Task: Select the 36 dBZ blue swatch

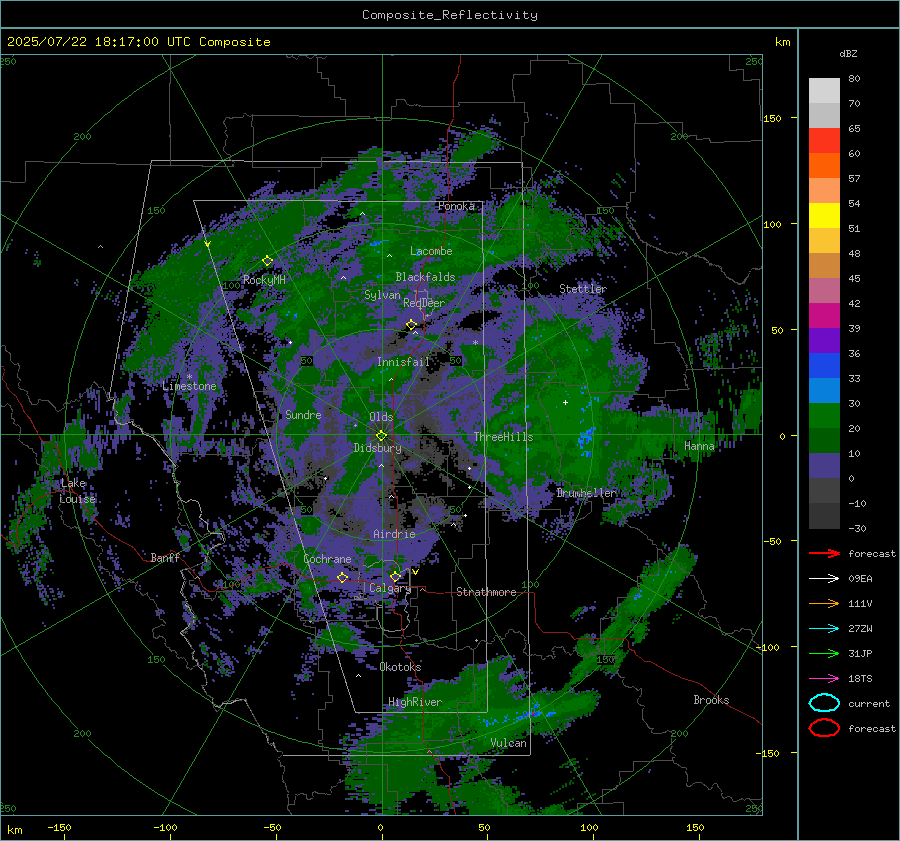Action: point(824,365)
